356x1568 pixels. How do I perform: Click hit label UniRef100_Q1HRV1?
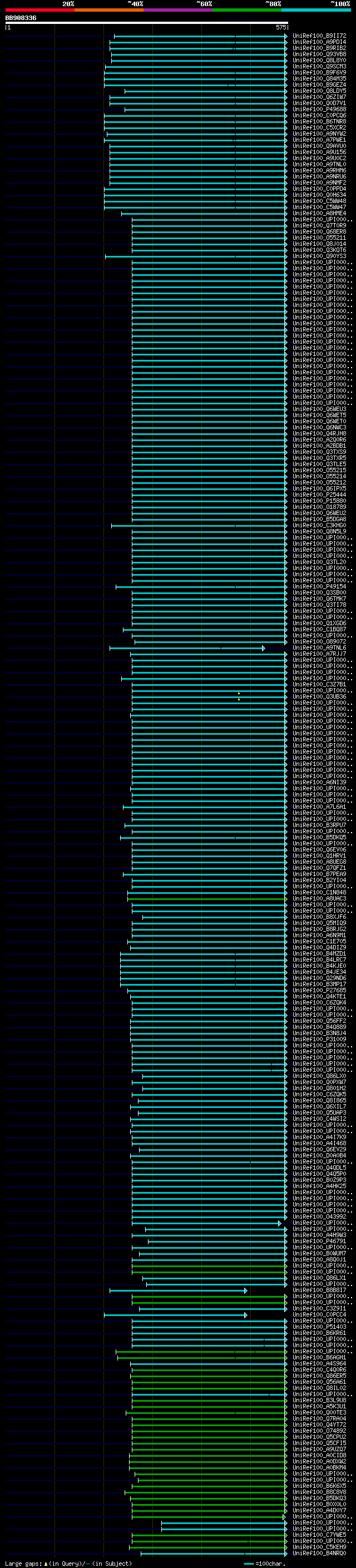click(x=319, y=856)
